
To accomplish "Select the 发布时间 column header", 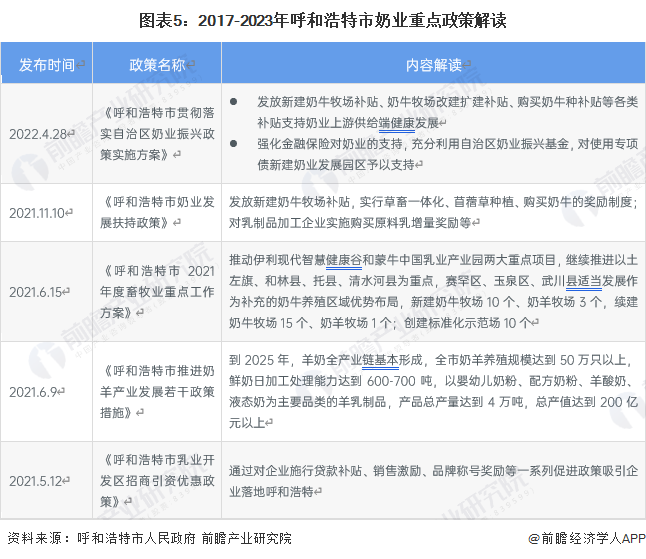I will (47, 65).
